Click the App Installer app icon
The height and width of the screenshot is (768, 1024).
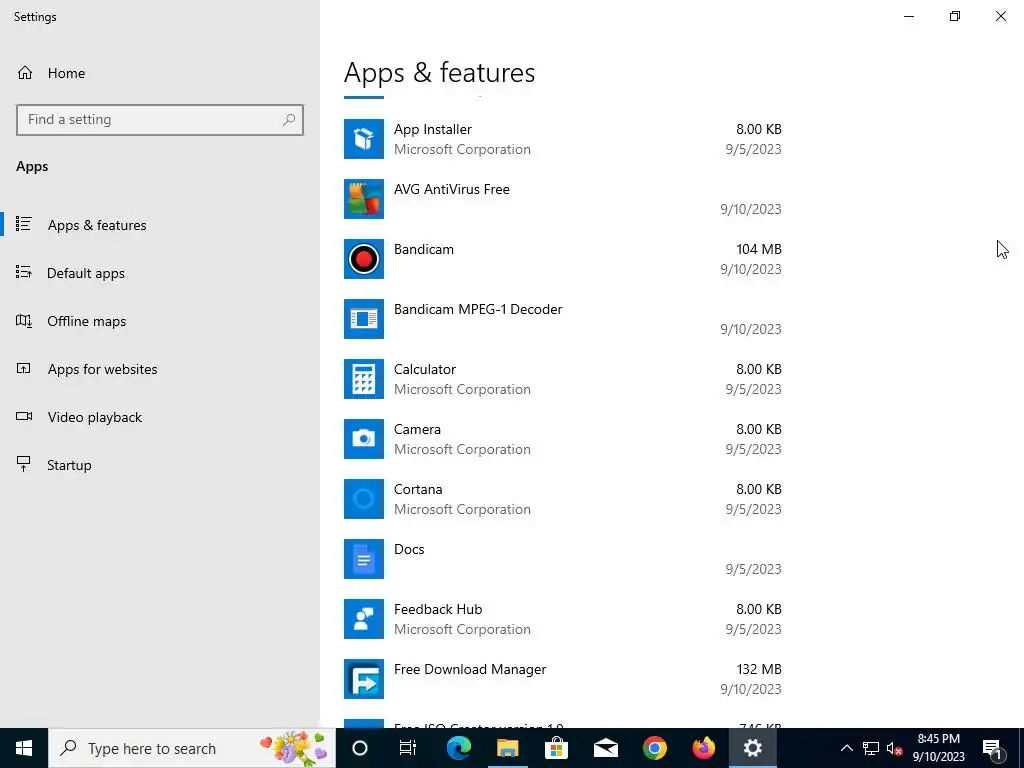[364, 139]
